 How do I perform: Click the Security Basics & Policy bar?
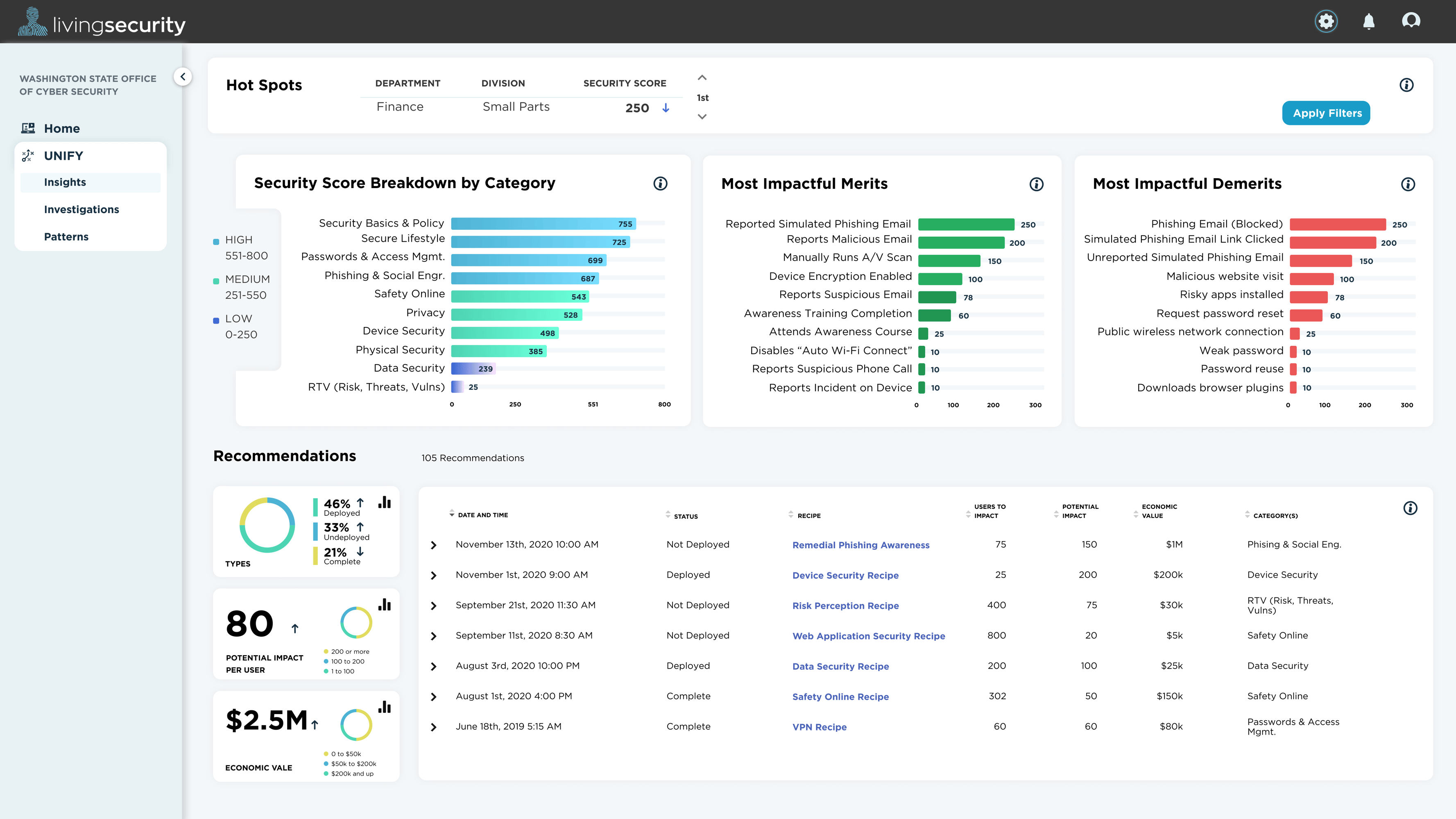click(543, 224)
